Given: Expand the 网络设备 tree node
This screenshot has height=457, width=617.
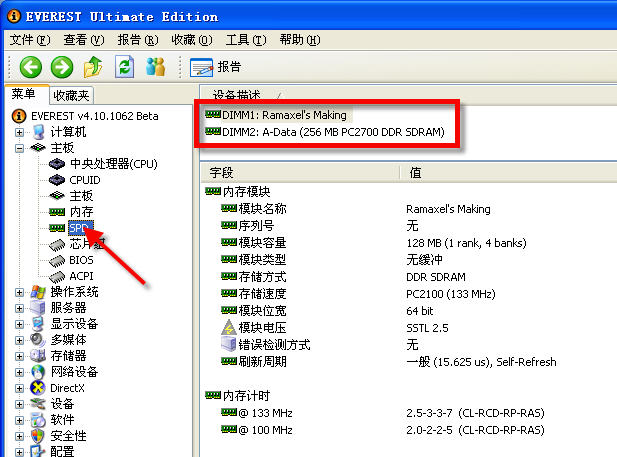Looking at the screenshot, I should pyautogui.click(x=19, y=372).
